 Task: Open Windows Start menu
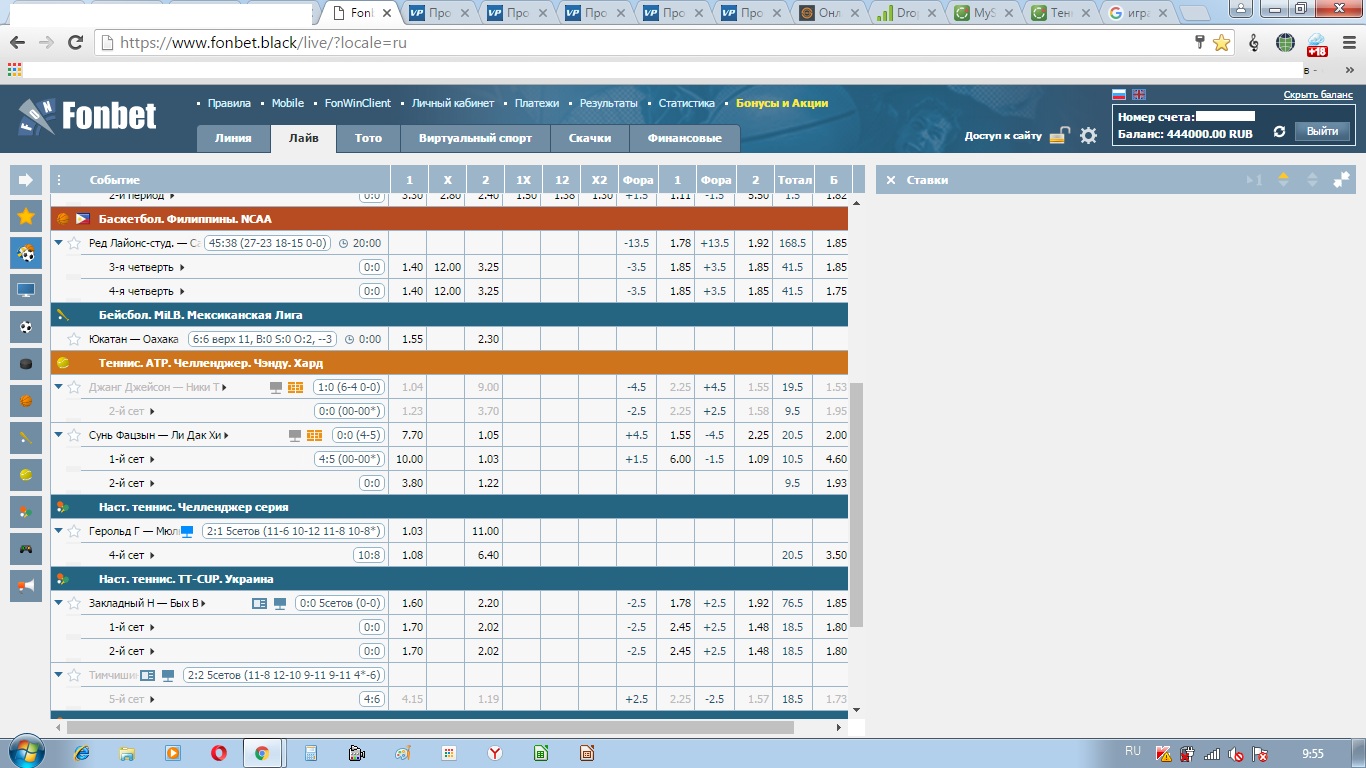[25, 752]
